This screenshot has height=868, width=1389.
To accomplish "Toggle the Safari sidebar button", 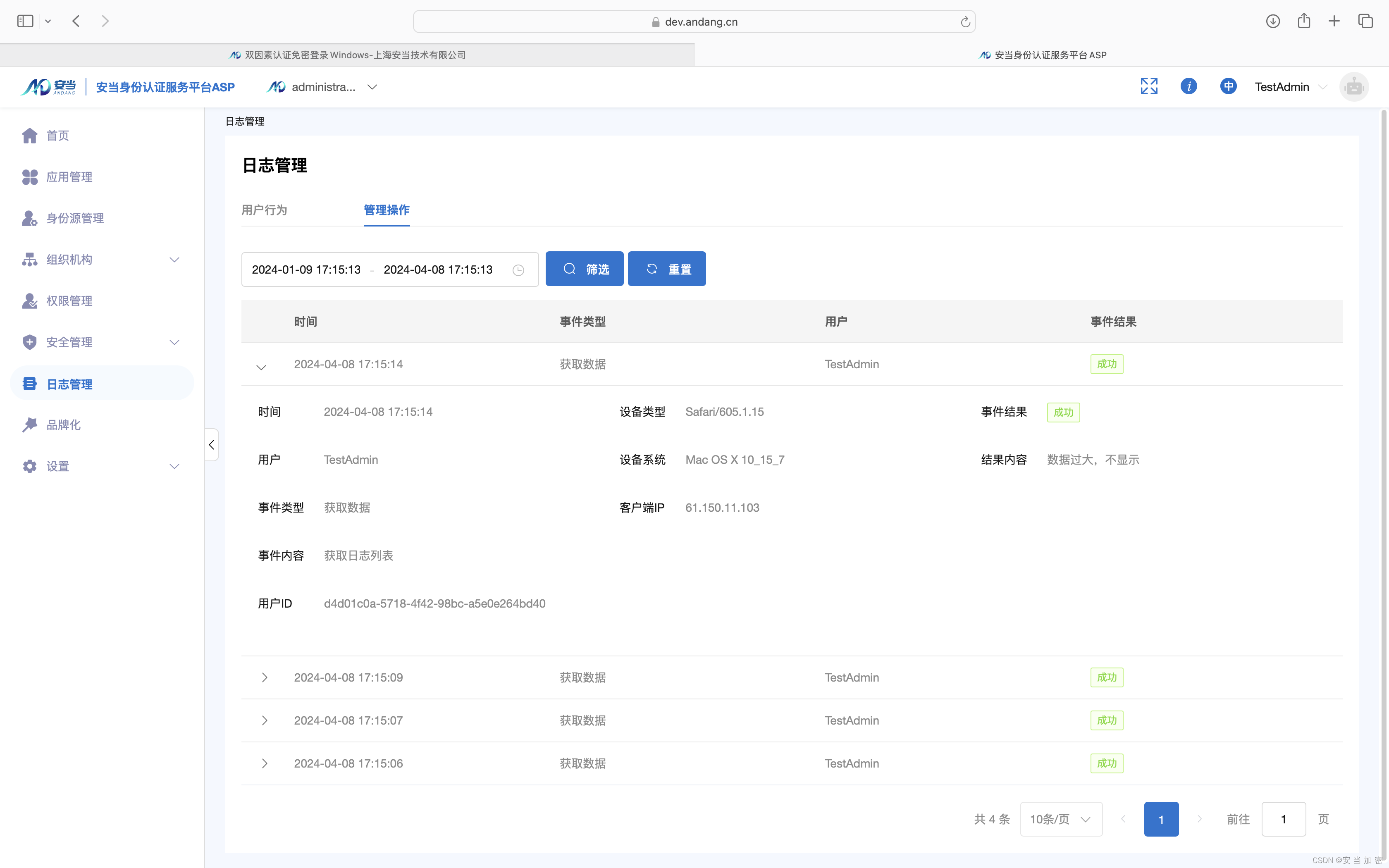I will 25,21.
